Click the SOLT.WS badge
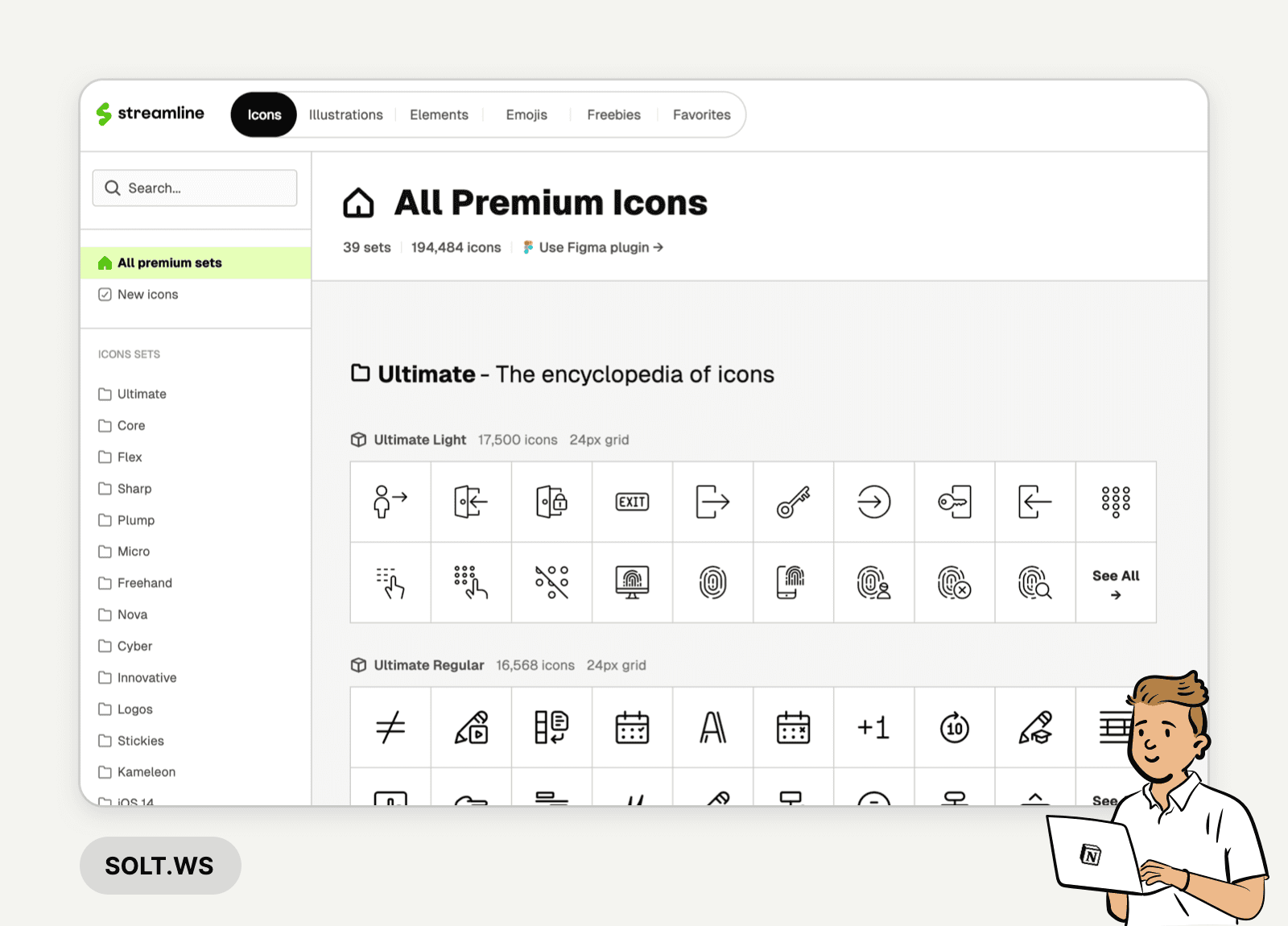The width and height of the screenshot is (1288, 926). [160, 866]
